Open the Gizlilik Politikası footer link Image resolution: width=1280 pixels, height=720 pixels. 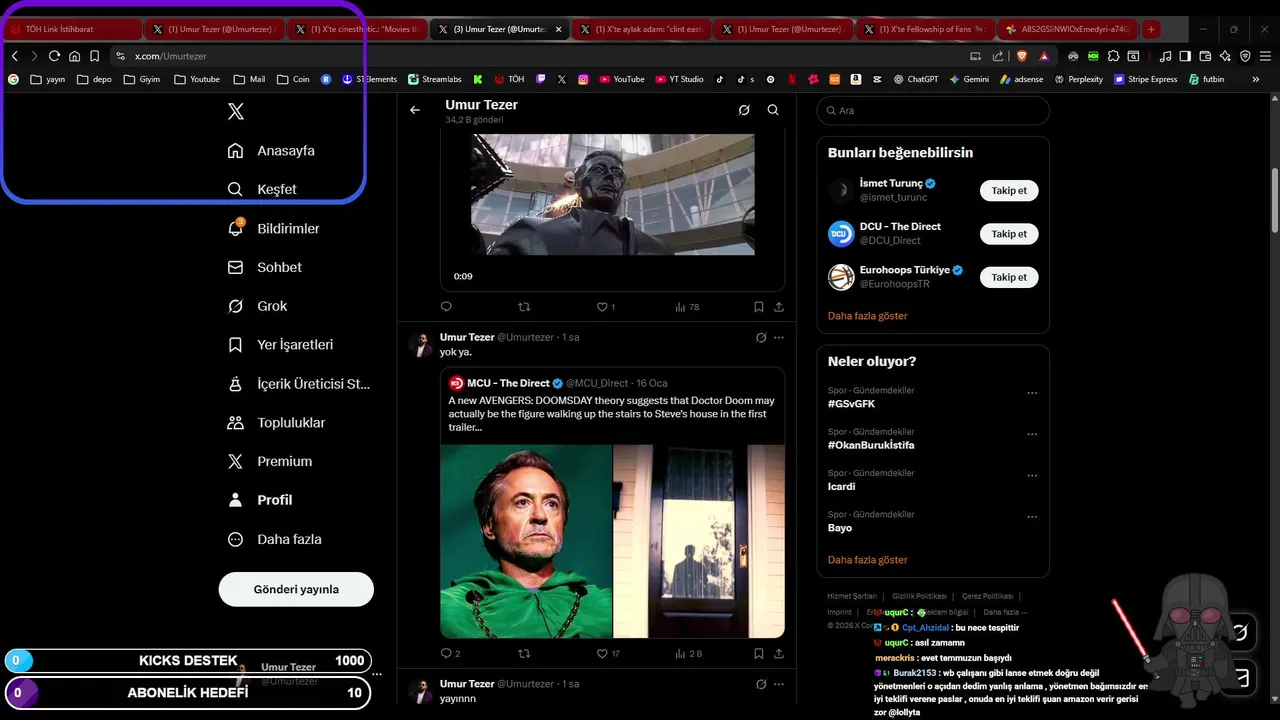[x=919, y=596]
